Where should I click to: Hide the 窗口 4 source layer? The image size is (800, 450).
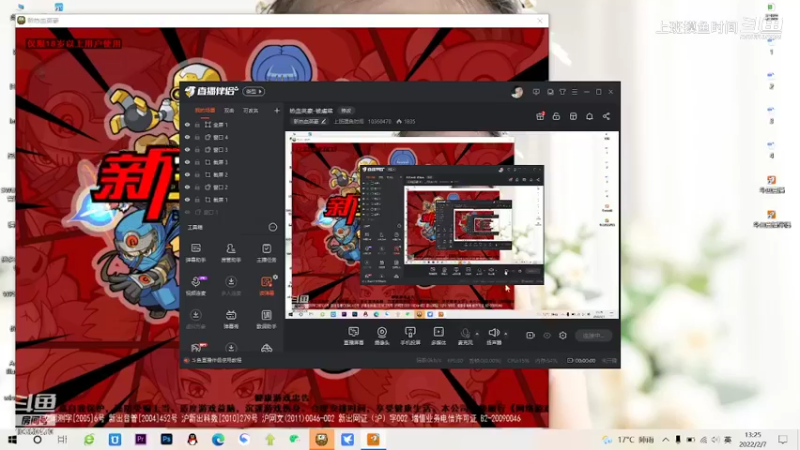click(x=187, y=137)
